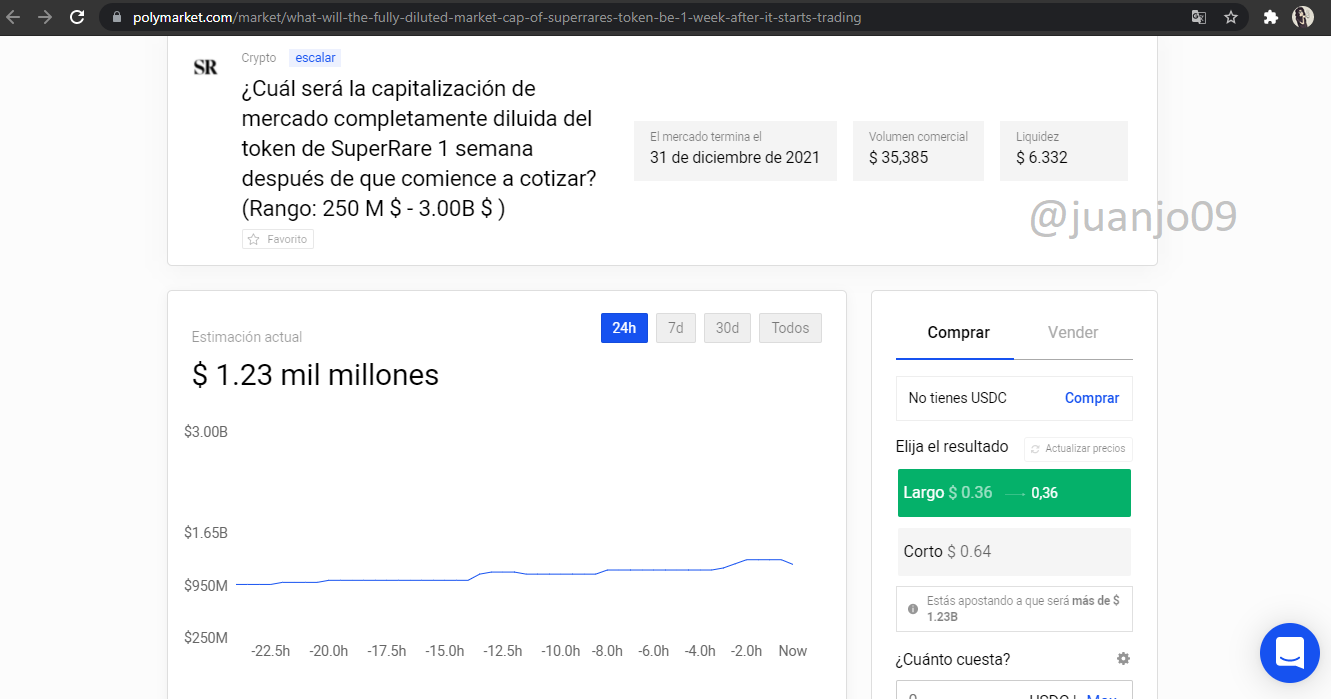This screenshot has width=1331, height=699.
Task: Click the ¿Cuánto cuesta? label
Action: point(953,659)
